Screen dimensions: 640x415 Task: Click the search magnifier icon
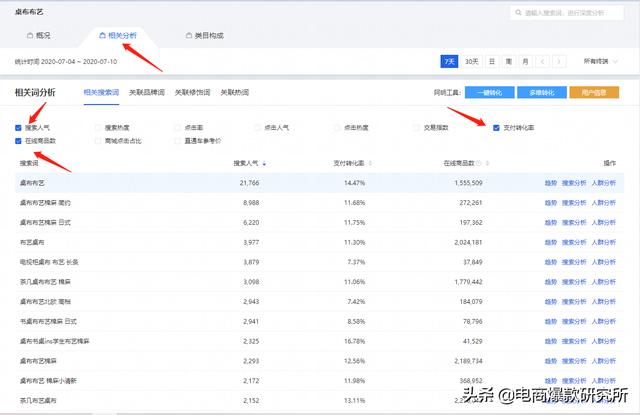[518, 13]
